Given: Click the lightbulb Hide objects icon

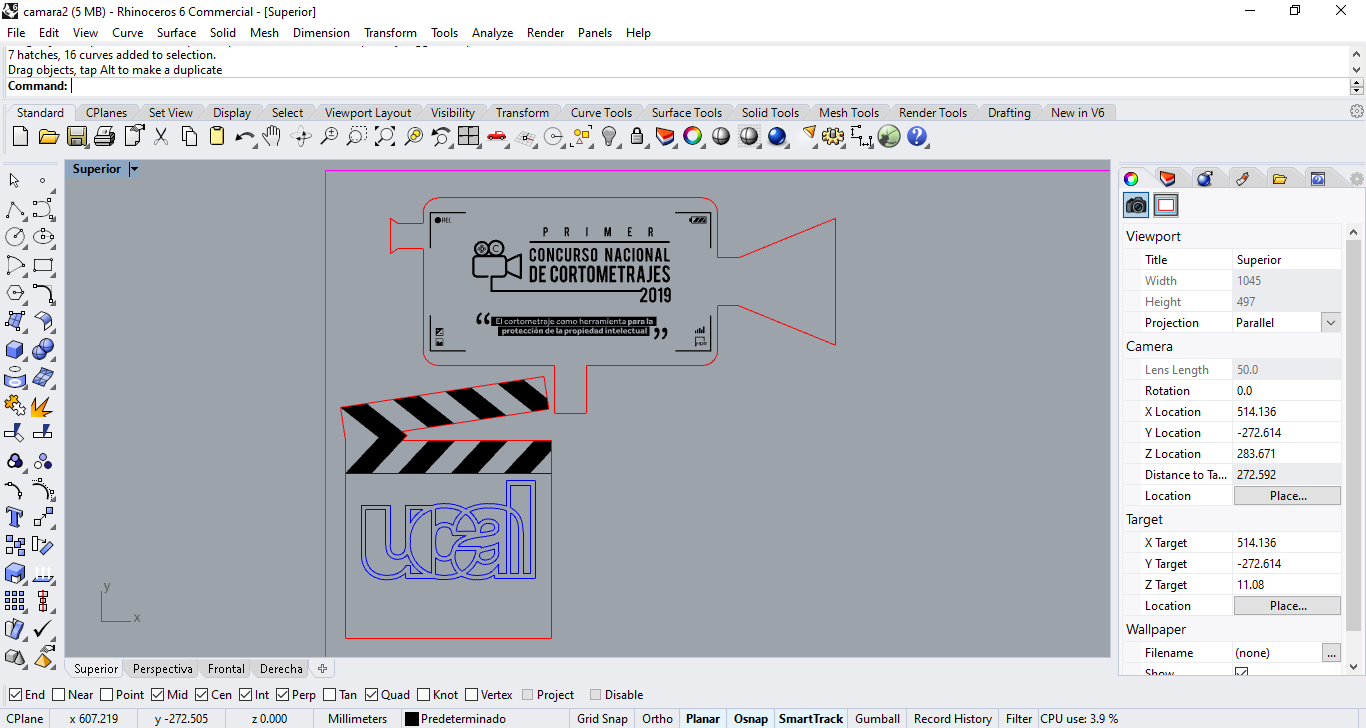Looking at the screenshot, I should coord(609,136).
